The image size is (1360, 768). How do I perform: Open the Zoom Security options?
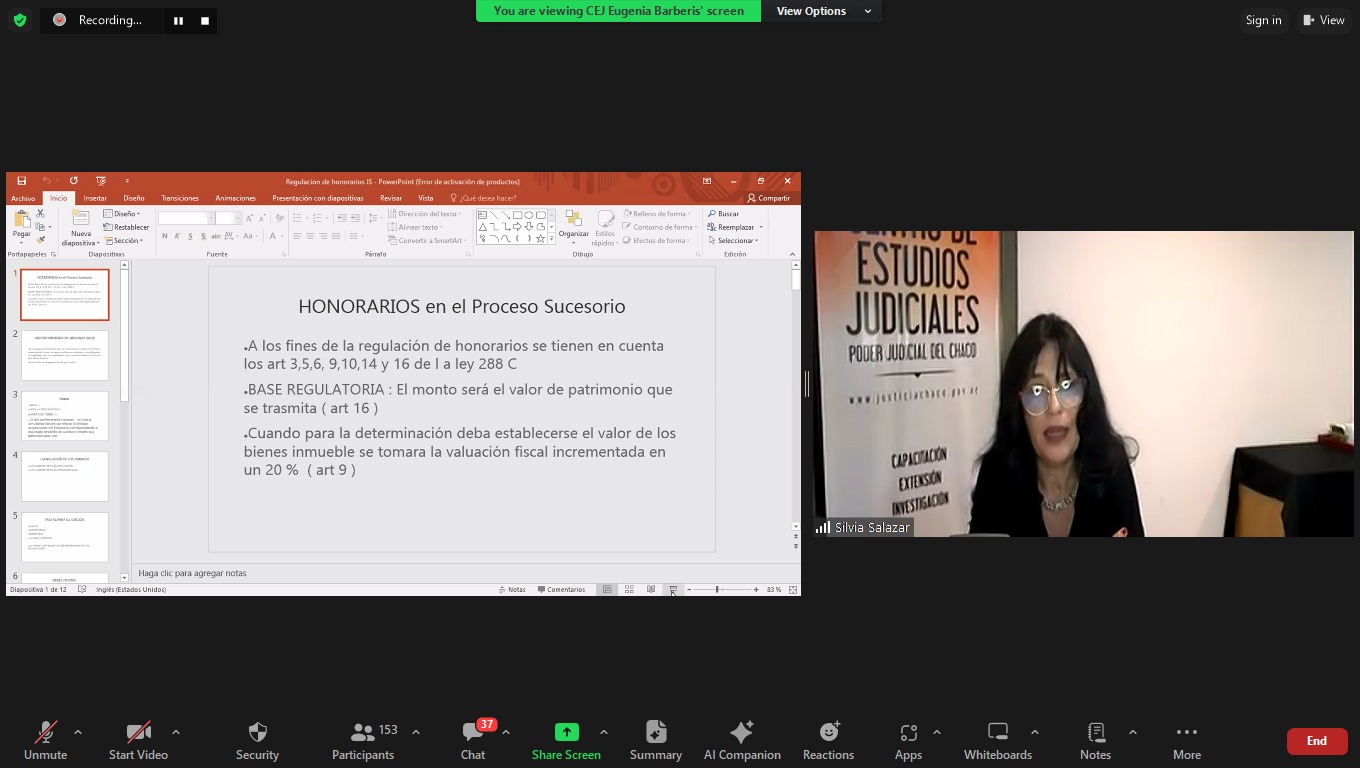257,741
